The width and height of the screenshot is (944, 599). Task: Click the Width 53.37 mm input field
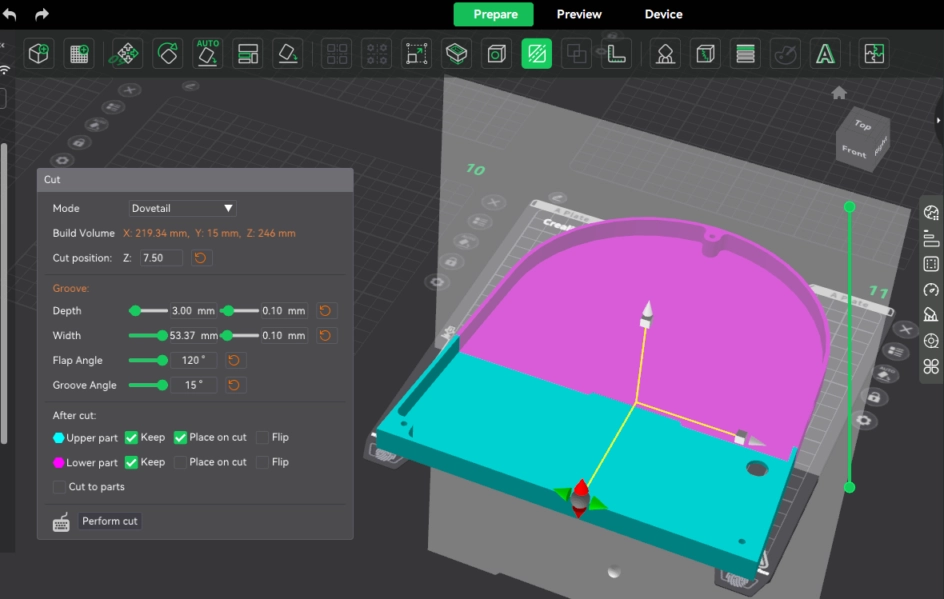193,335
